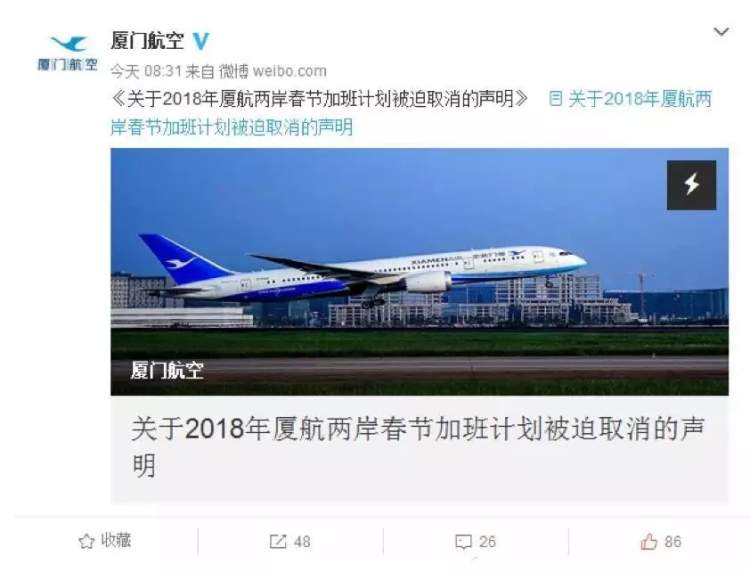The image size is (750, 572).
Task: Click the post timestamp 今天 08:31
Action: (146, 71)
